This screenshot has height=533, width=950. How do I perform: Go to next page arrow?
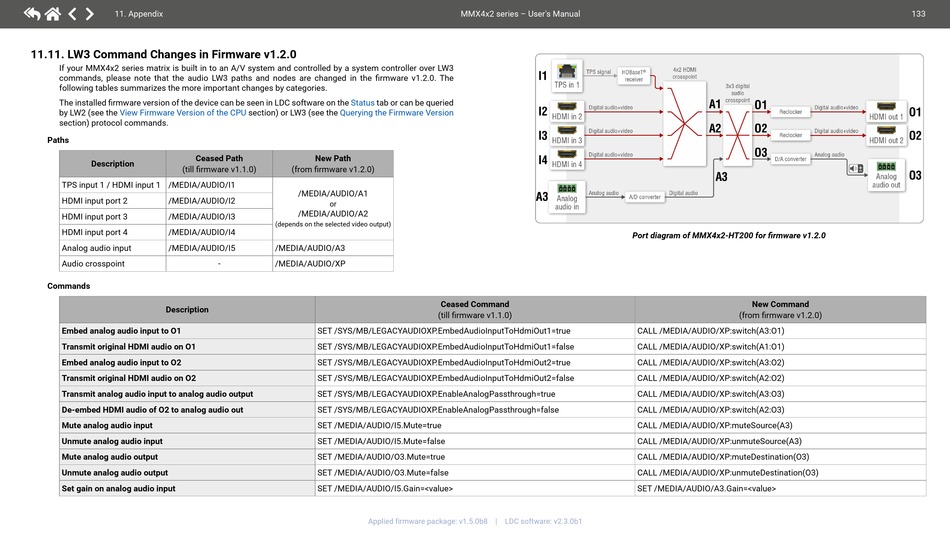click(90, 13)
